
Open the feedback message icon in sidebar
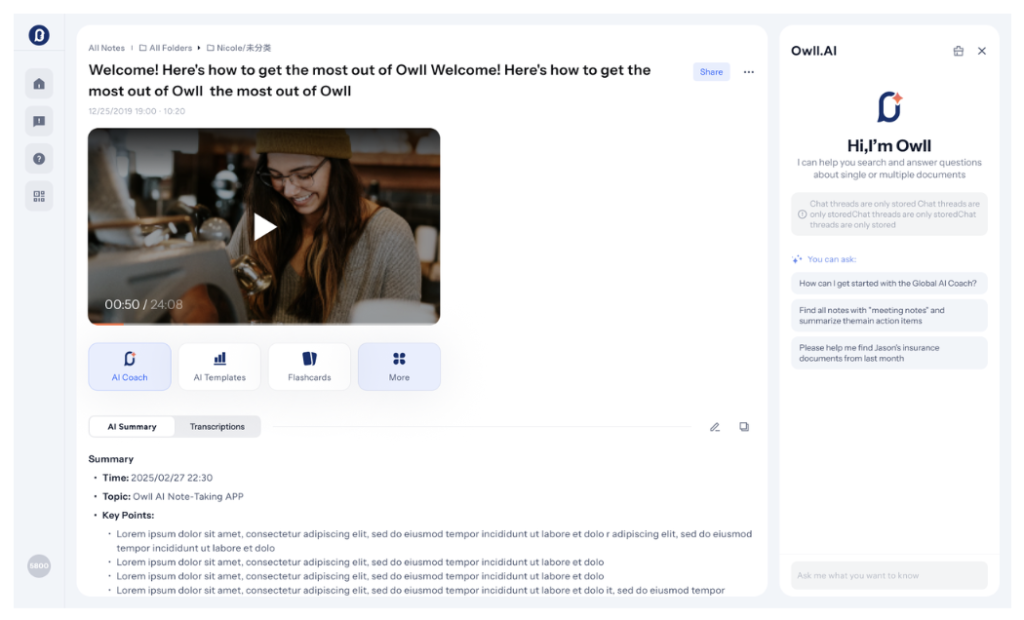tap(39, 121)
